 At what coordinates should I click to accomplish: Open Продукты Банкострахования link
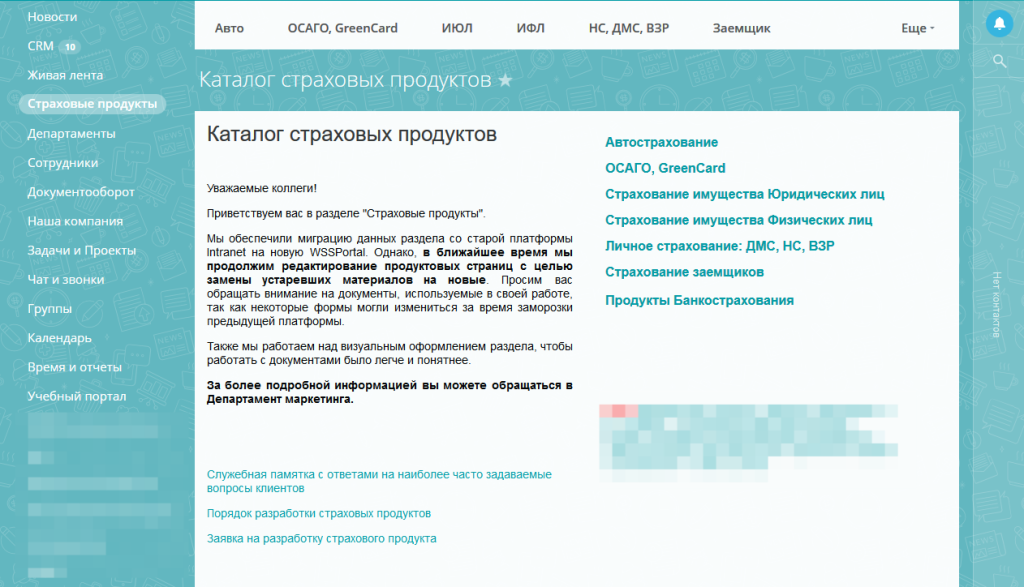click(699, 300)
